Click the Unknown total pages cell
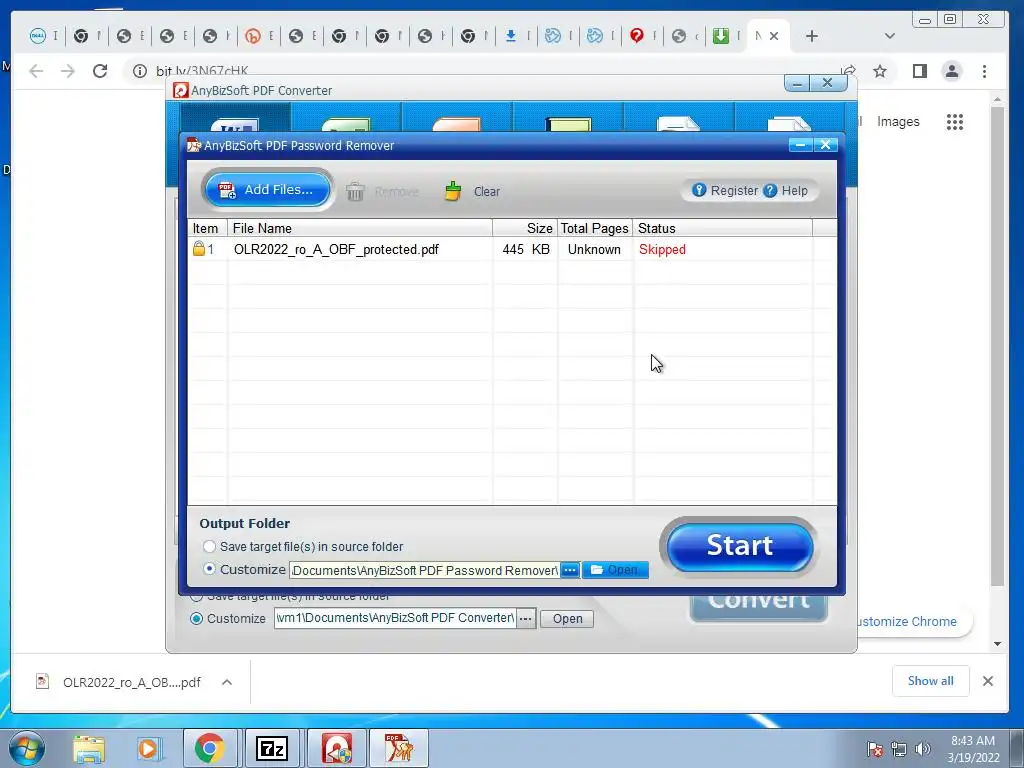 (x=594, y=249)
